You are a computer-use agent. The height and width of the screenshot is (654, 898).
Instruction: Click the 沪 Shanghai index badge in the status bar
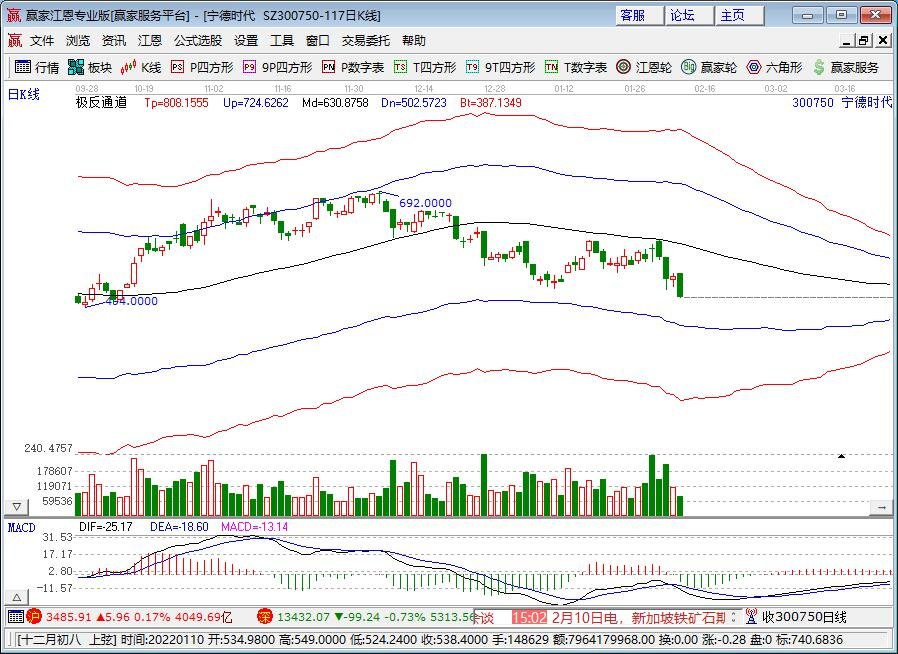(x=34, y=617)
